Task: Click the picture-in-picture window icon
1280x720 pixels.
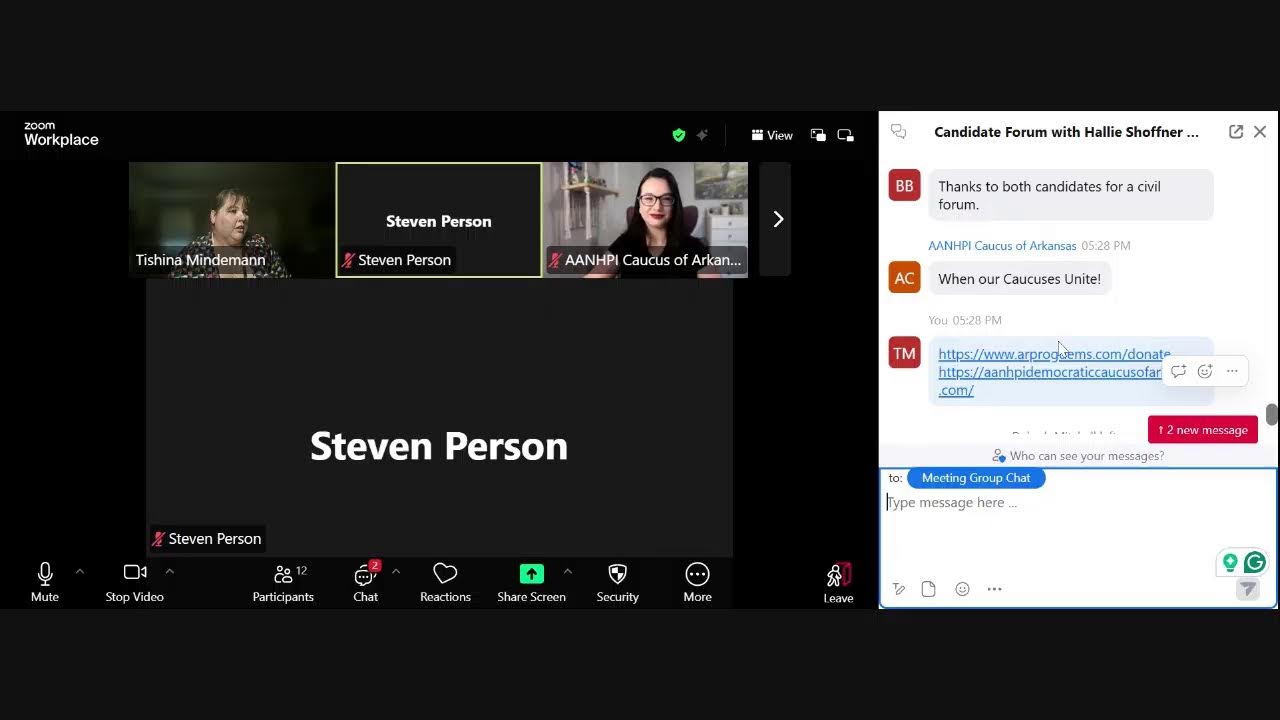Action: coord(846,135)
